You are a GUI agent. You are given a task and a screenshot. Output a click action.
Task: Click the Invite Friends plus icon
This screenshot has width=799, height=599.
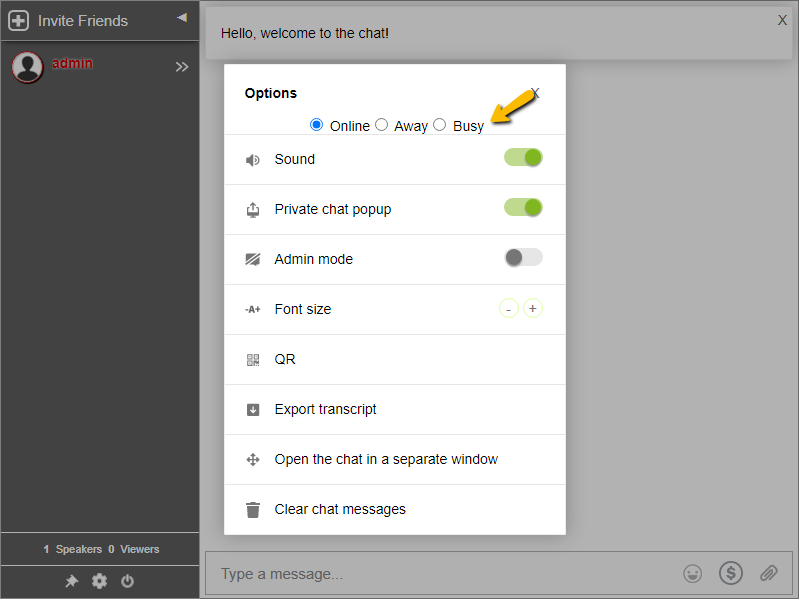pyautogui.click(x=19, y=21)
